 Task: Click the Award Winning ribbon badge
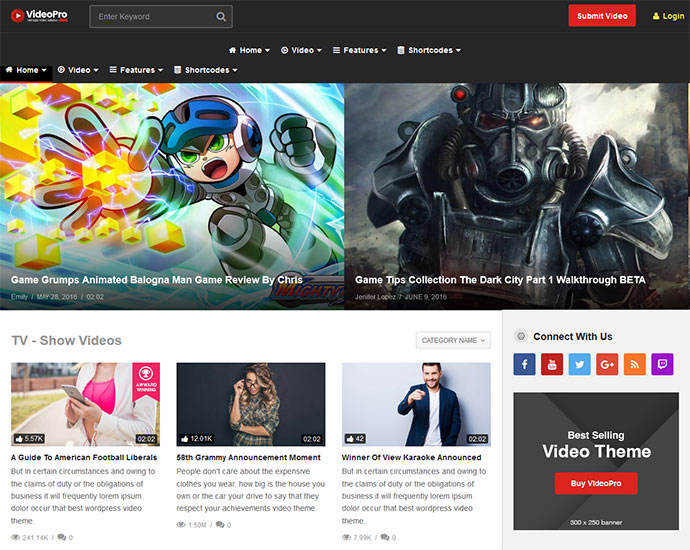[146, 381]
